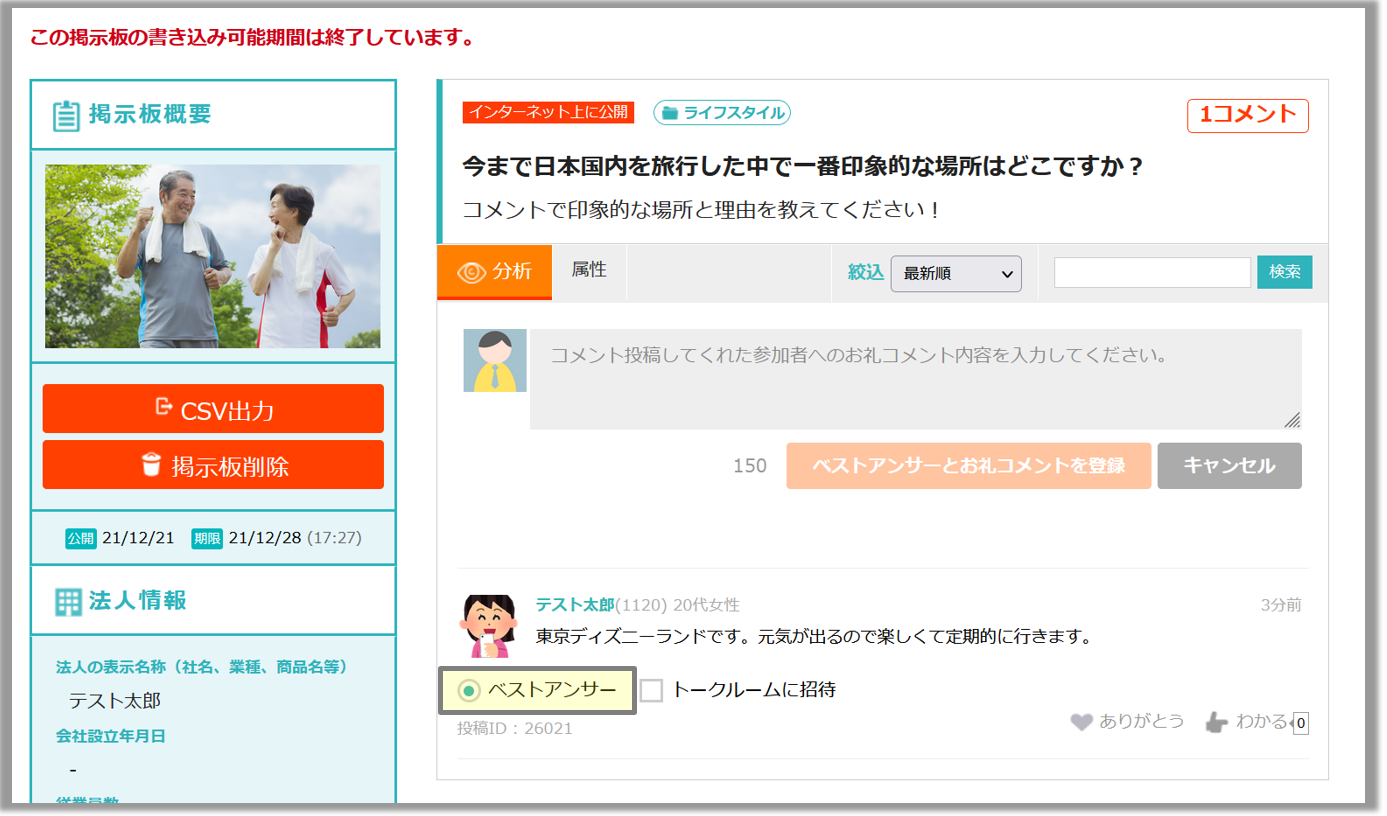Click the heart icon for ありがとう
This screenshot has width=1387, height=816.
click(x=1081, y=722)
